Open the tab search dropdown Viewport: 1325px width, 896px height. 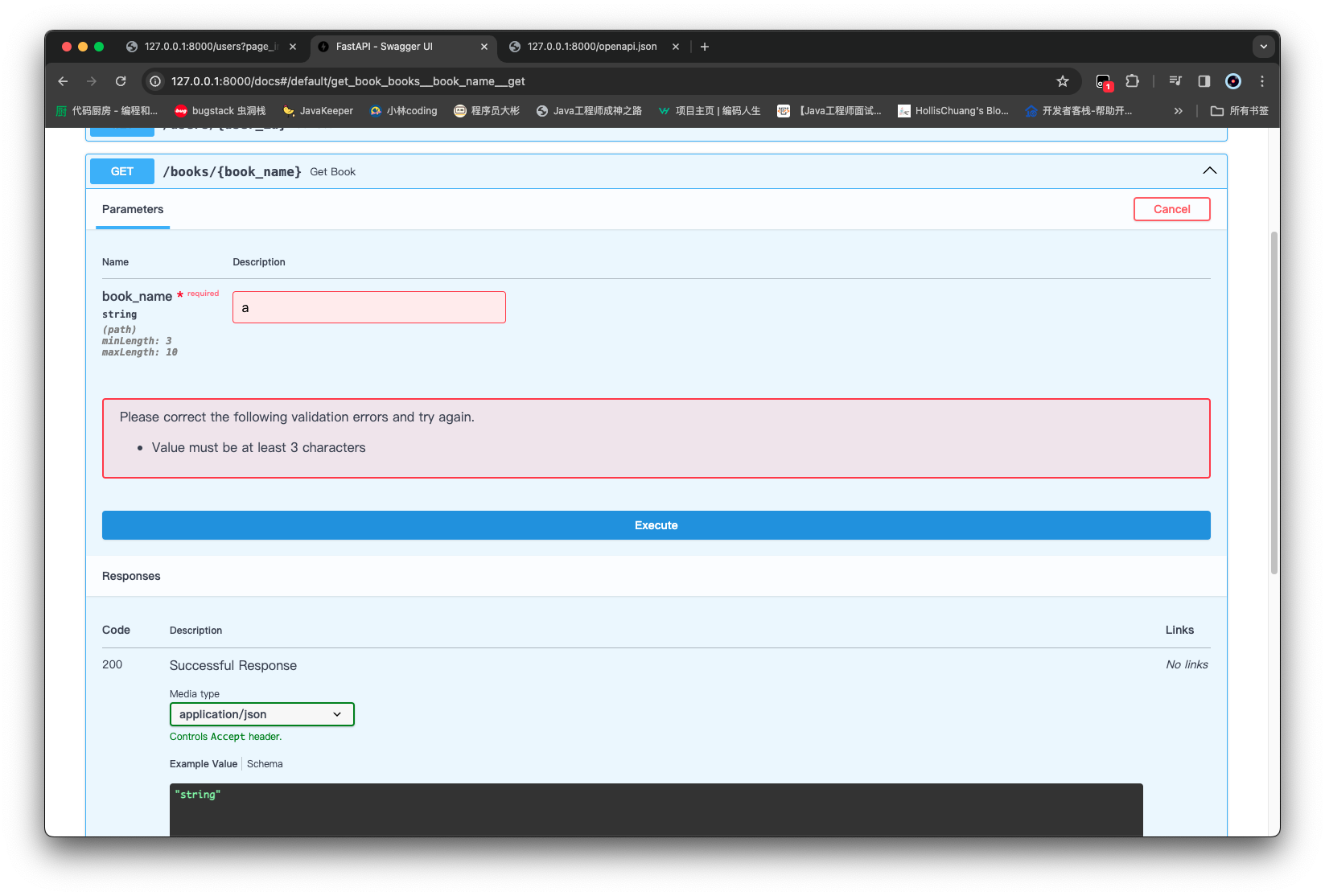click(x=1264, y=47)
